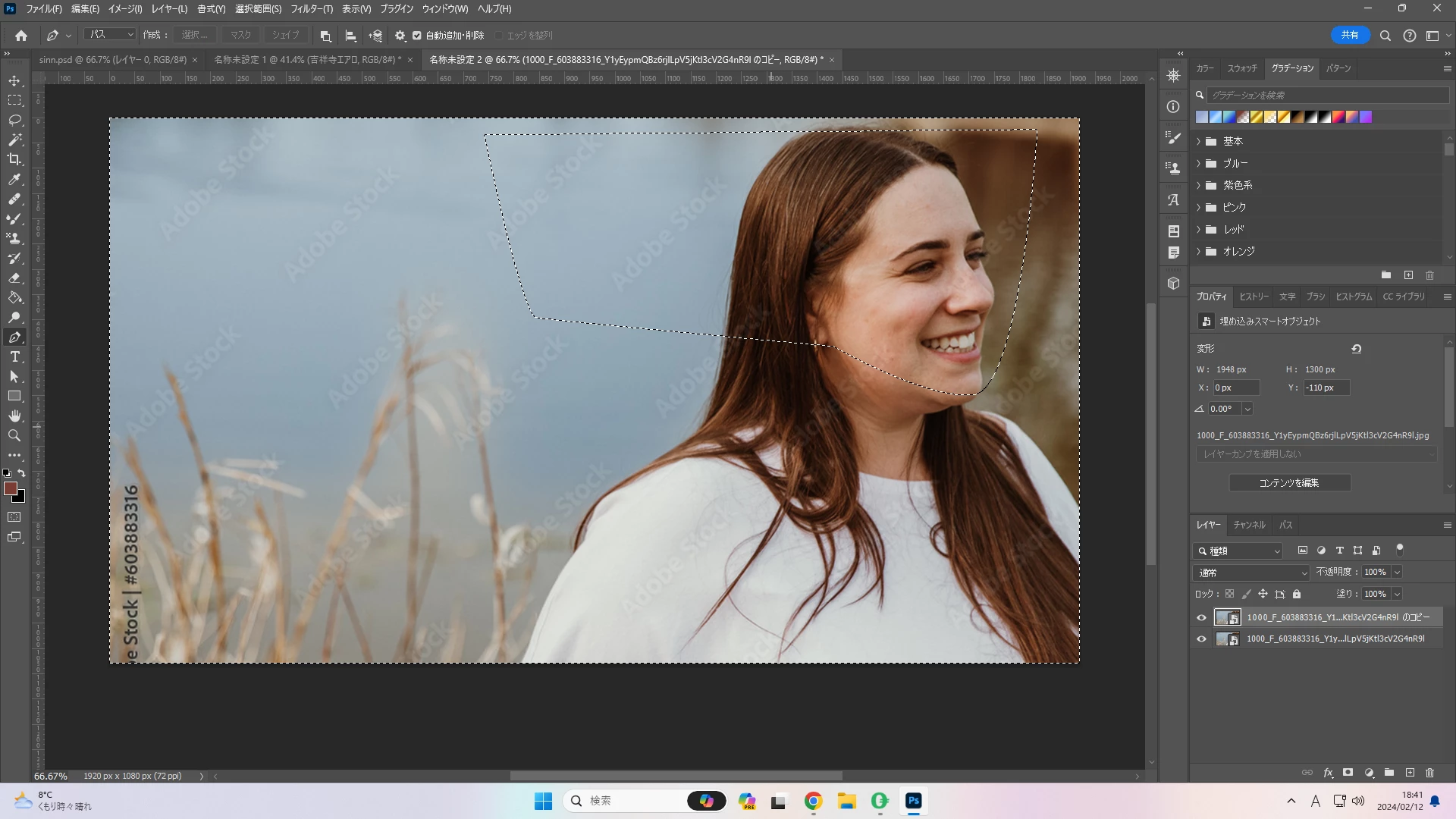Toggle the 自動追加・削除 checkbox
1456x819 pixels.
click(x=416, y=36)
